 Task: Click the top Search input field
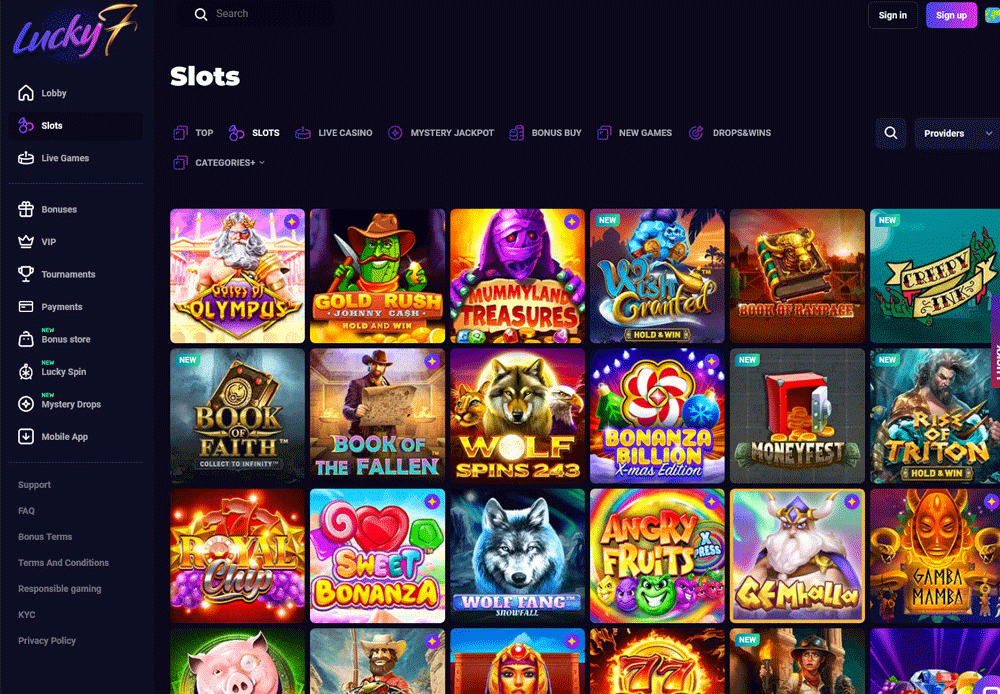255,14
